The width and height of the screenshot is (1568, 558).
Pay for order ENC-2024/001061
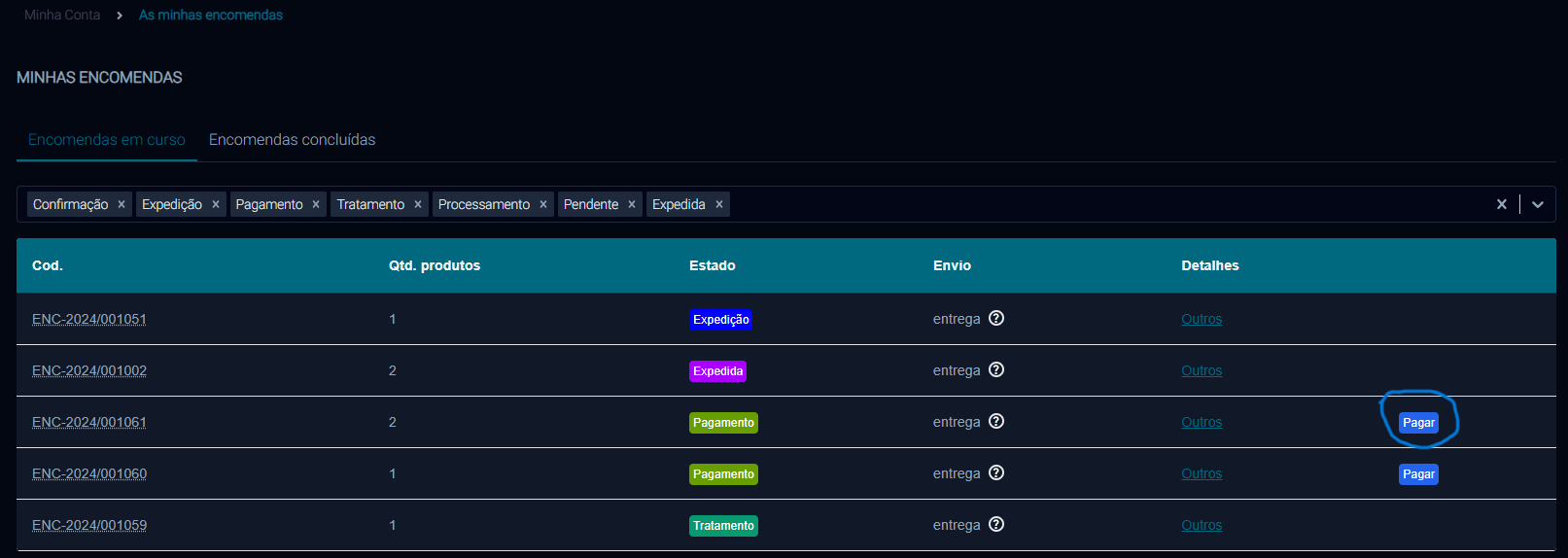(x=1418, y=423)
